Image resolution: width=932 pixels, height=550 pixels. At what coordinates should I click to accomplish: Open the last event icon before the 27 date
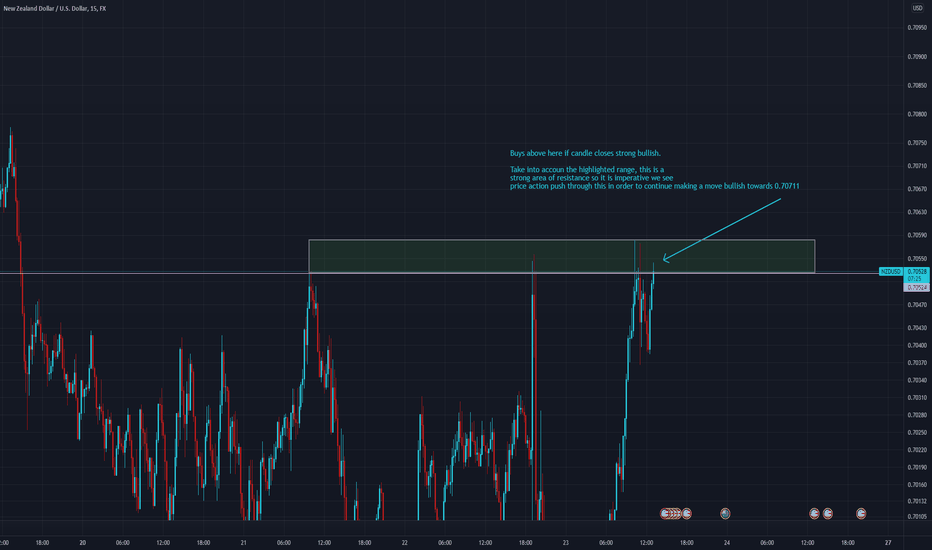coord(861,513)
